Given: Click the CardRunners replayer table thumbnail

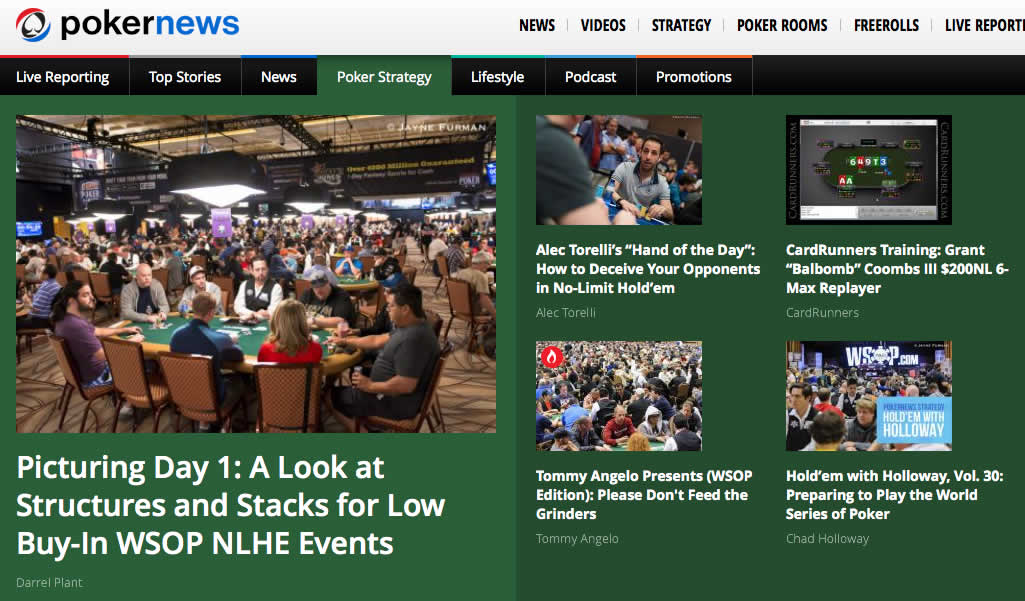Looking at the screenshot, I should click(x=868, y=169).
